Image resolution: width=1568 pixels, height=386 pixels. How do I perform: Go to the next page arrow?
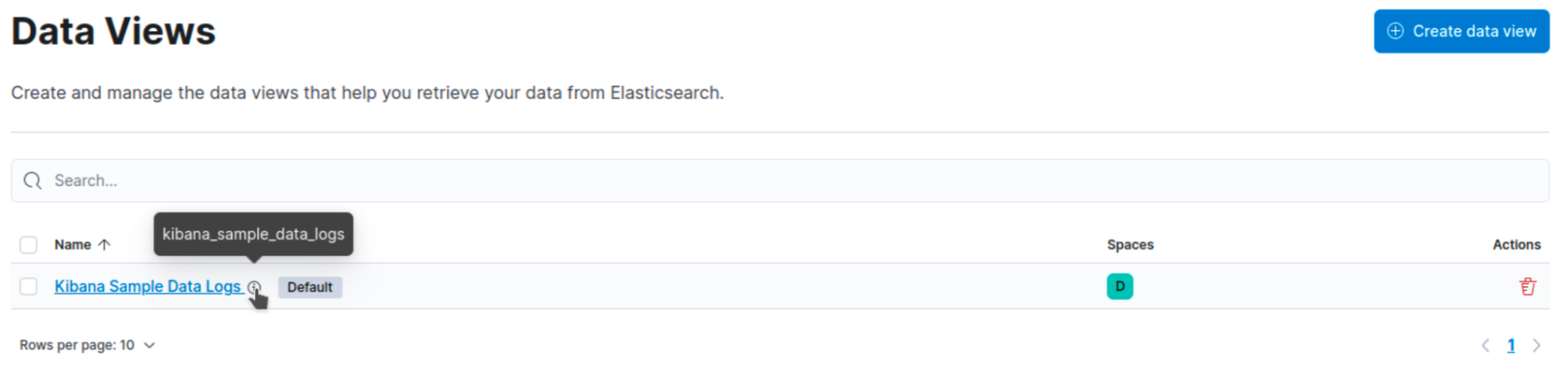click(1536, 345)
